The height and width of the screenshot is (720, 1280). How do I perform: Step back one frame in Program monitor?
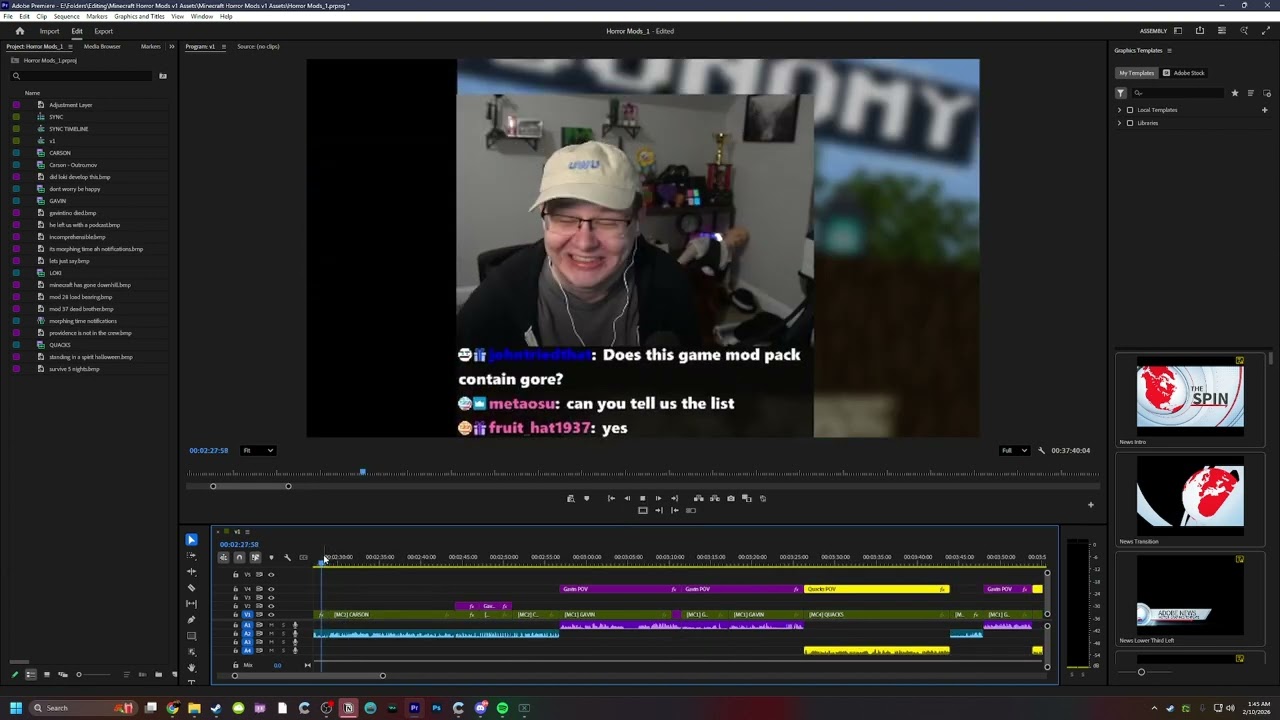click(627, 498)
